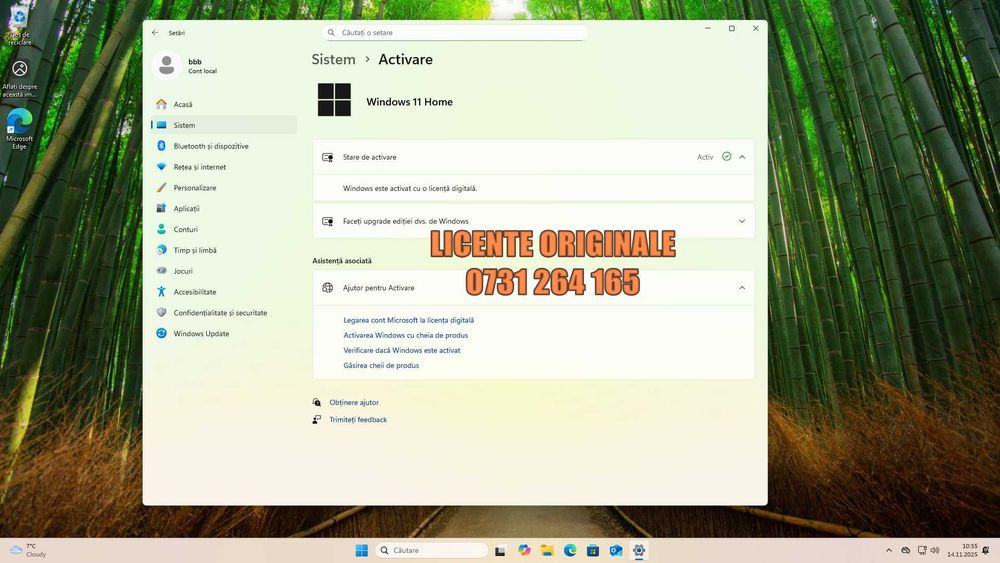Click the taskbar Căutare search box

pyautogui.click(x=432, y=550)
